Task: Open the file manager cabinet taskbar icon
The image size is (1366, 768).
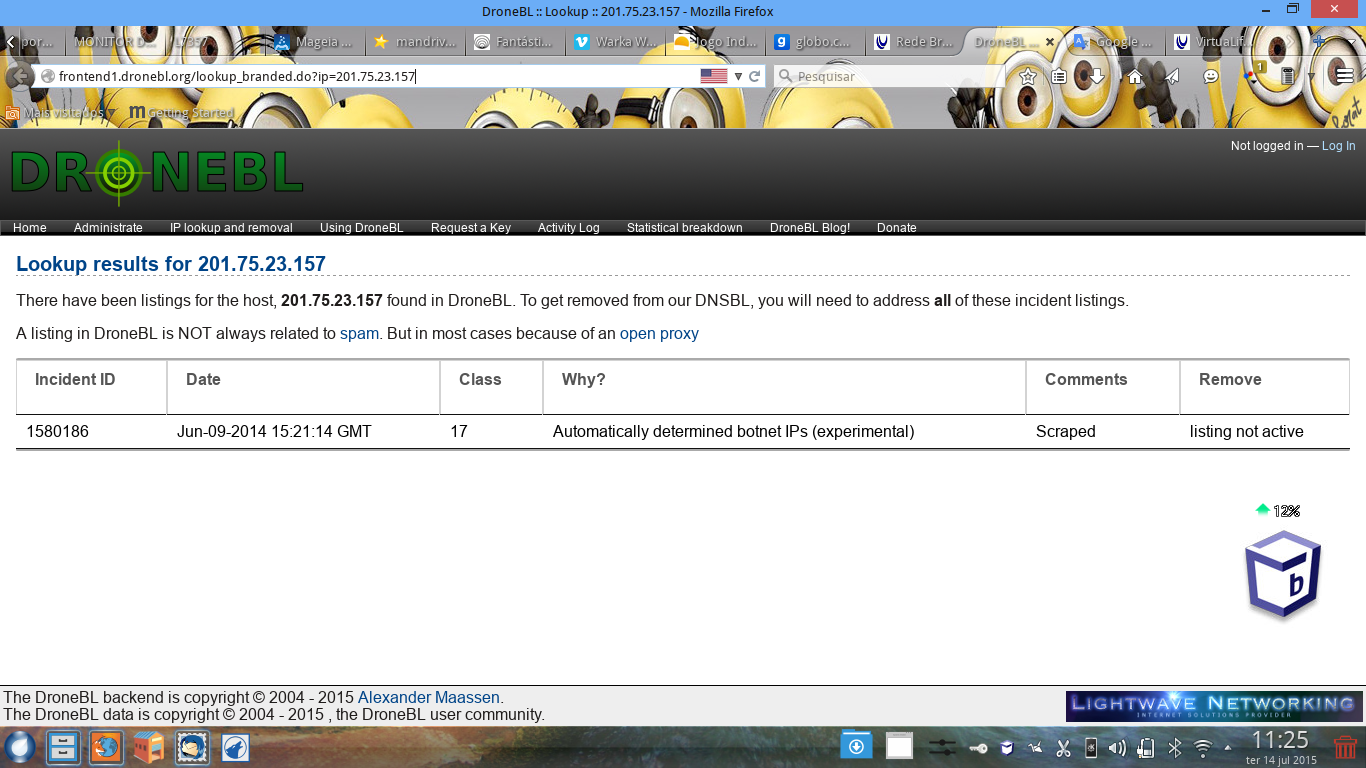Action: [x=63, y=747]
